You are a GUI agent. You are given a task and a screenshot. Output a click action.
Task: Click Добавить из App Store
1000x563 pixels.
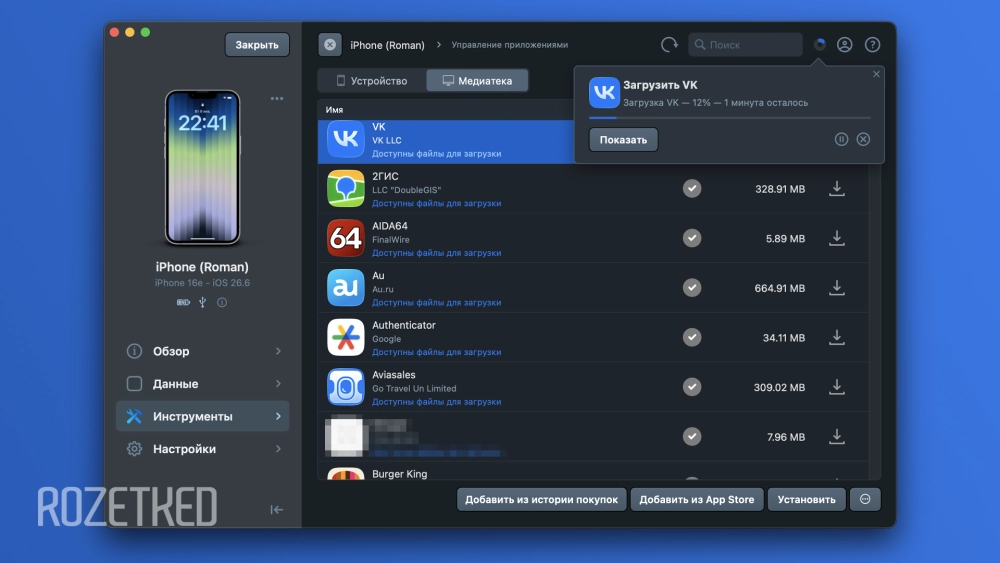click(x=696, y=499)
